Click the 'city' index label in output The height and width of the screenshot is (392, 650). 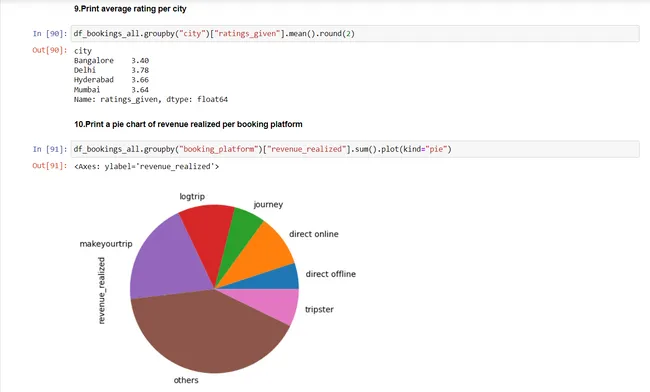(82, 51)
